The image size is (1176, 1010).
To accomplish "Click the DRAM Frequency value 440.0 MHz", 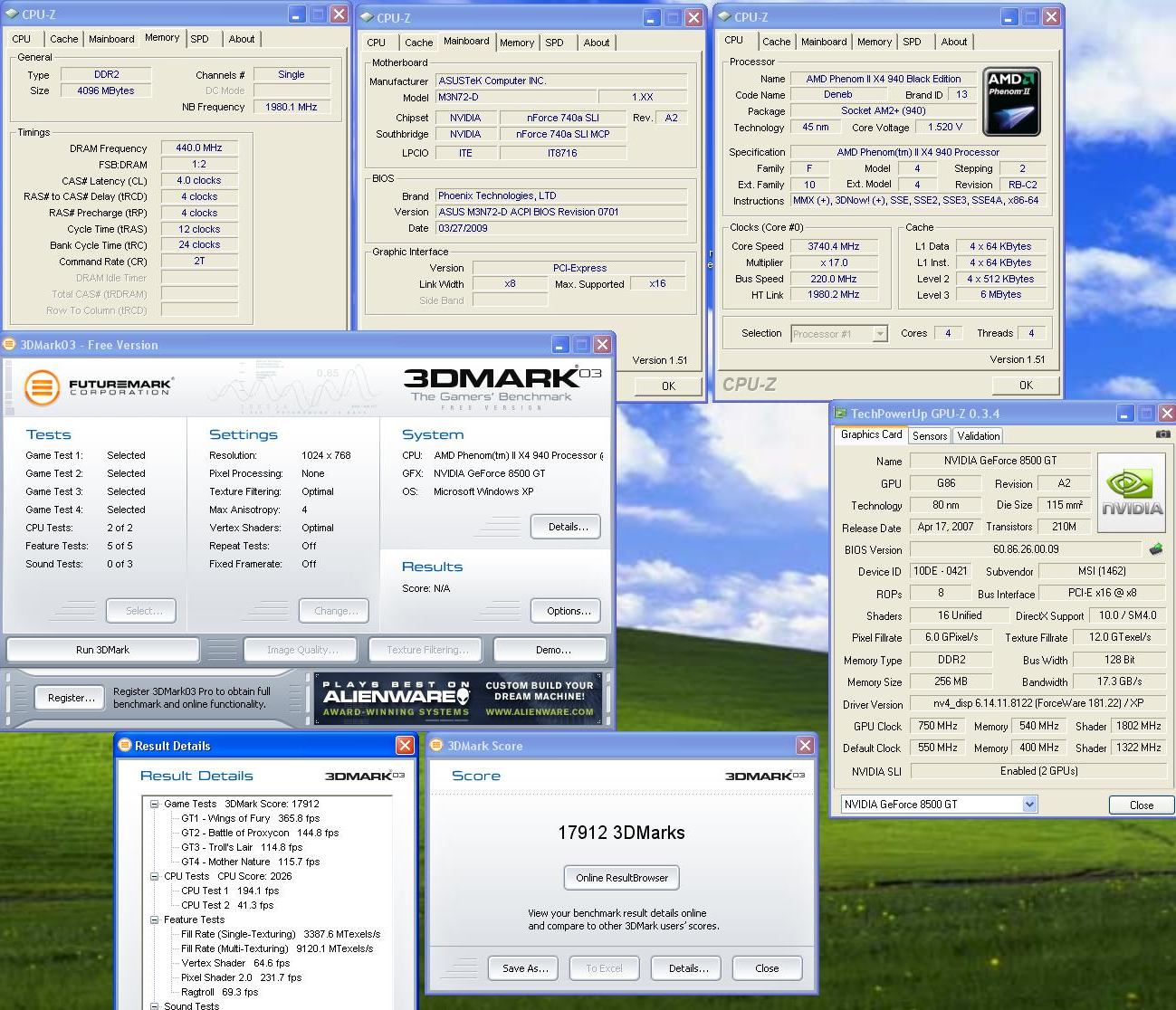I will (199, 148).
